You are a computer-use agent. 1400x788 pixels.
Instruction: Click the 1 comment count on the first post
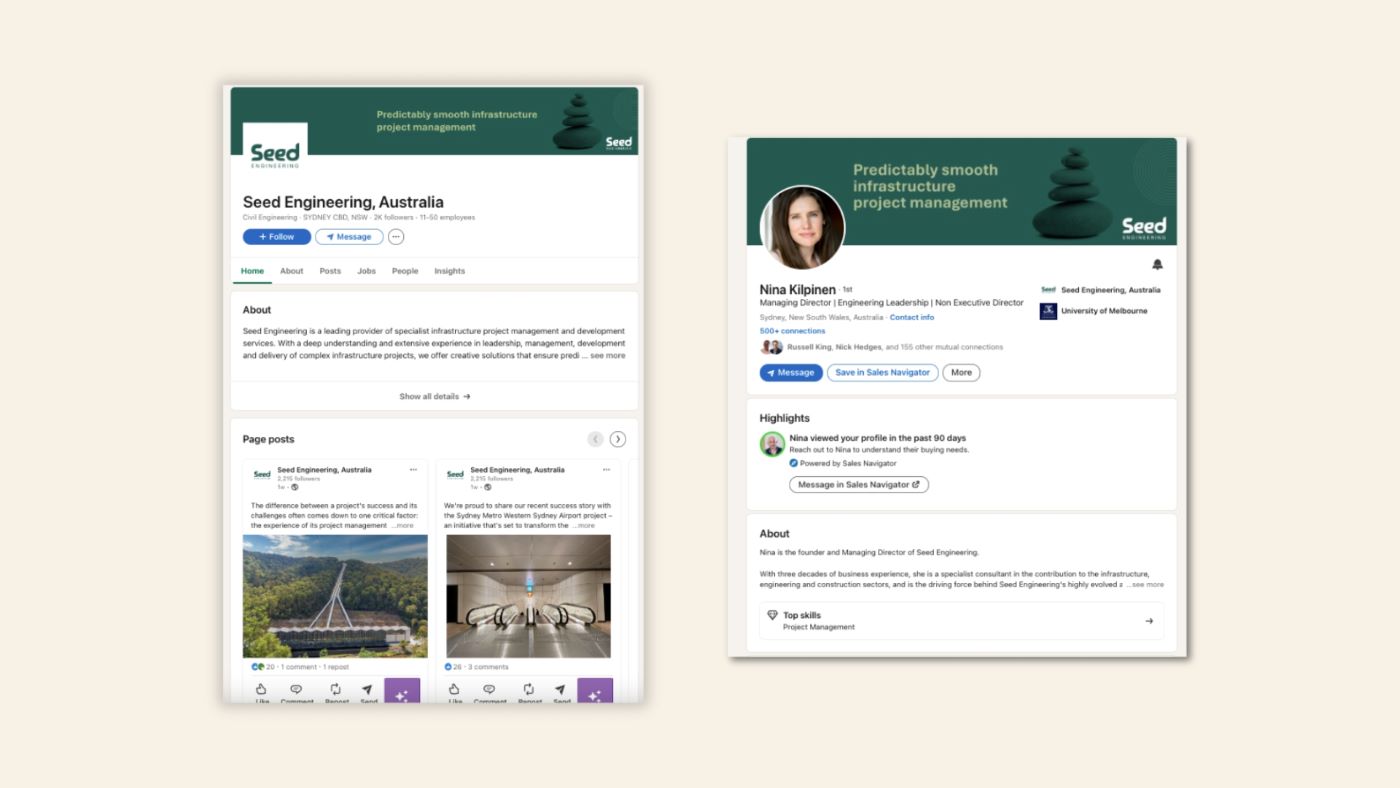pyautogui.click(x=299, y=667)
